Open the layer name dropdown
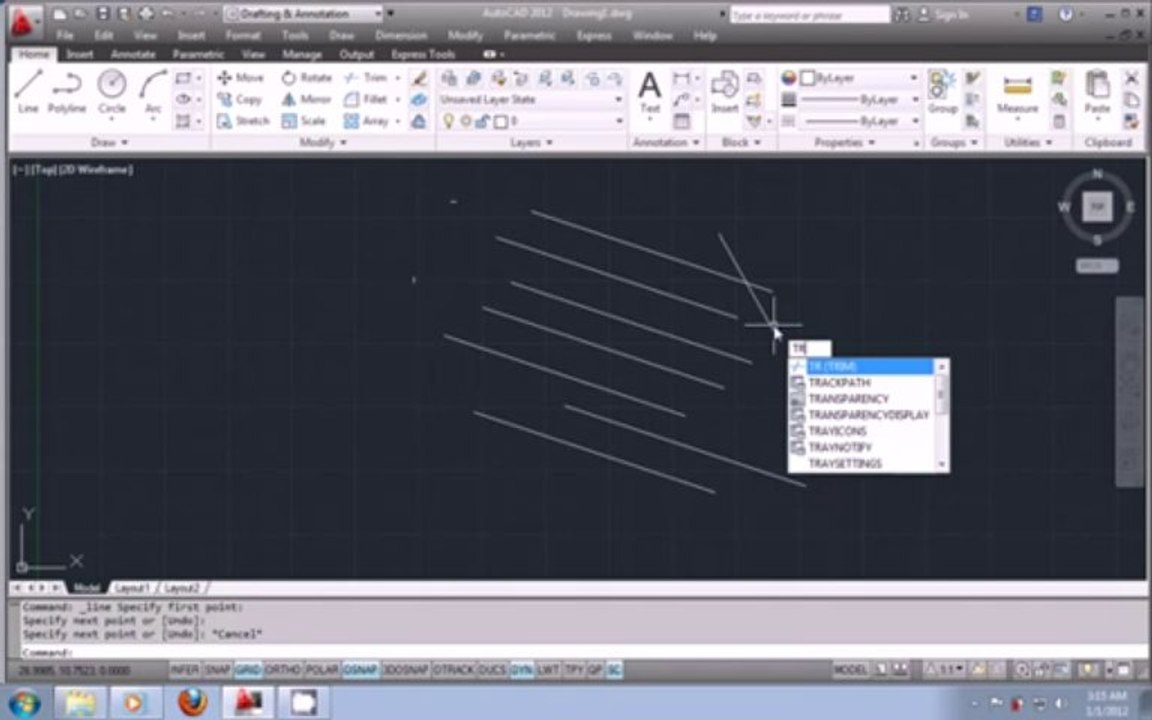 tap(619, 121)
